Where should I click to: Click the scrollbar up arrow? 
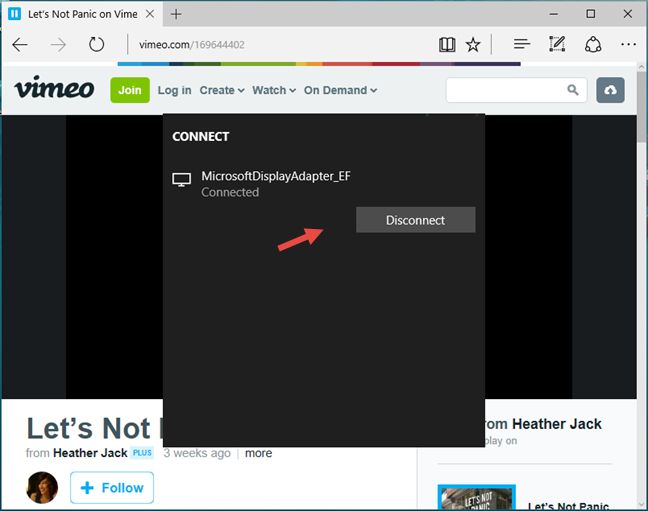click(642, 66)
